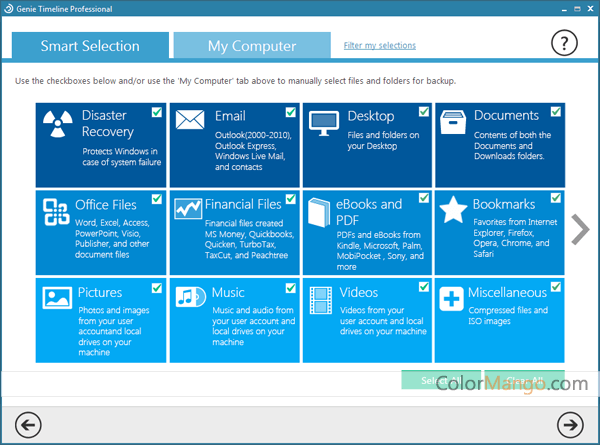Image resolution: width=600 pixels, height=445 pixels.
Task: Open the Filter my selections link
Action: [x=380, y=46]
